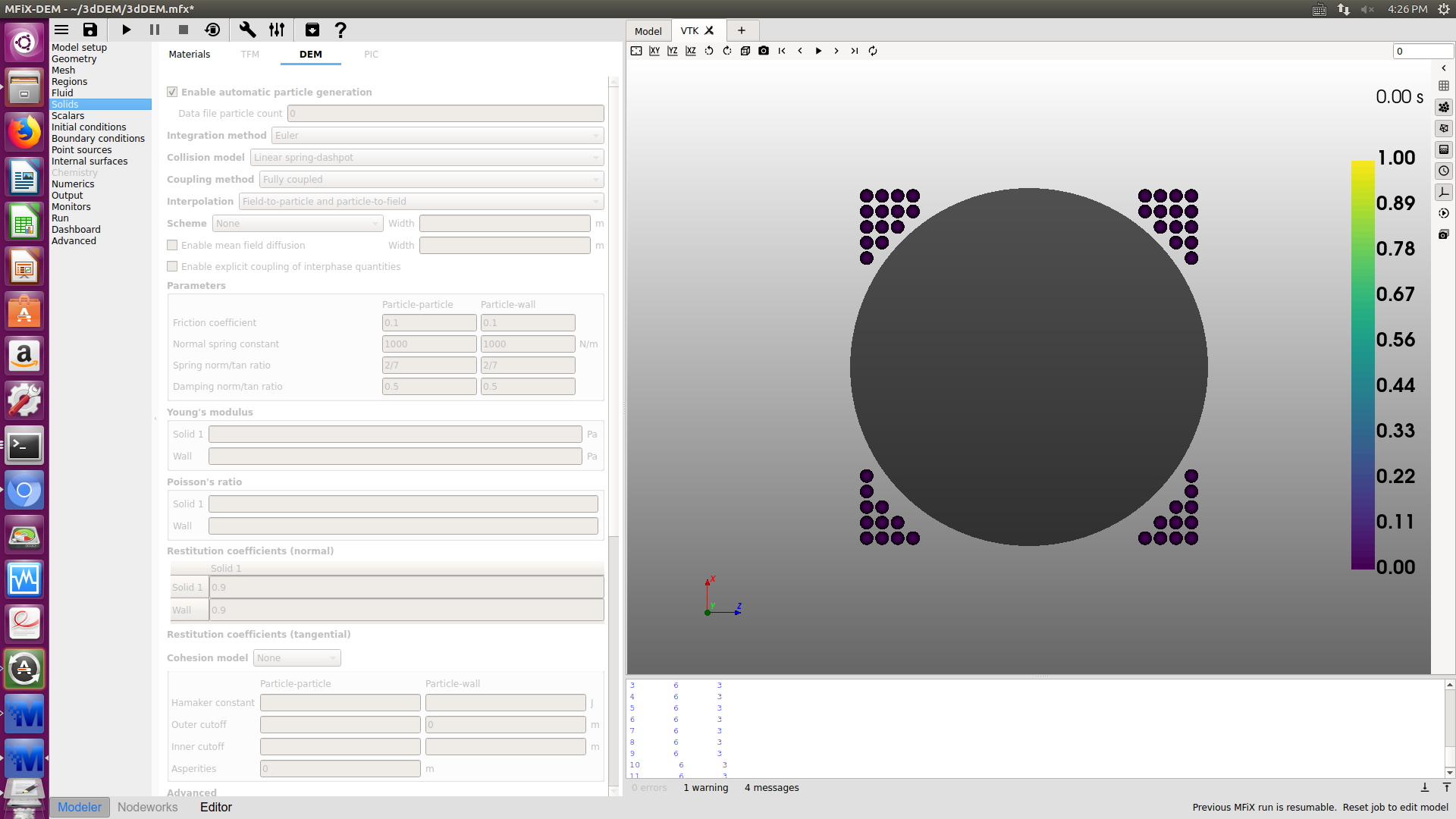
Task: Toggle perspective cube icon
Action: coord(745,51)
